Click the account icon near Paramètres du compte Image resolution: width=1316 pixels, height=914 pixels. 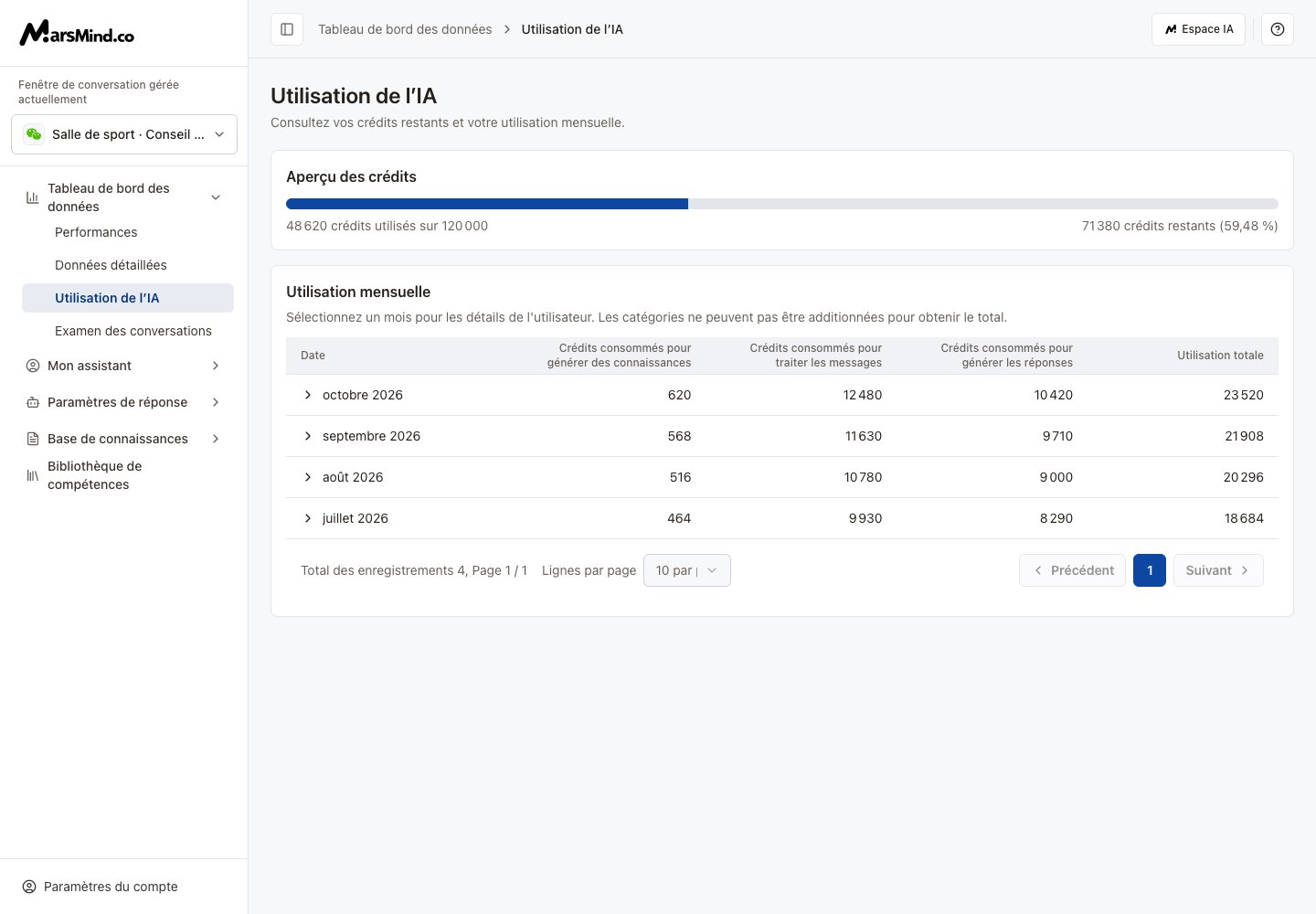pyautogui.click(x=29, y=887)
